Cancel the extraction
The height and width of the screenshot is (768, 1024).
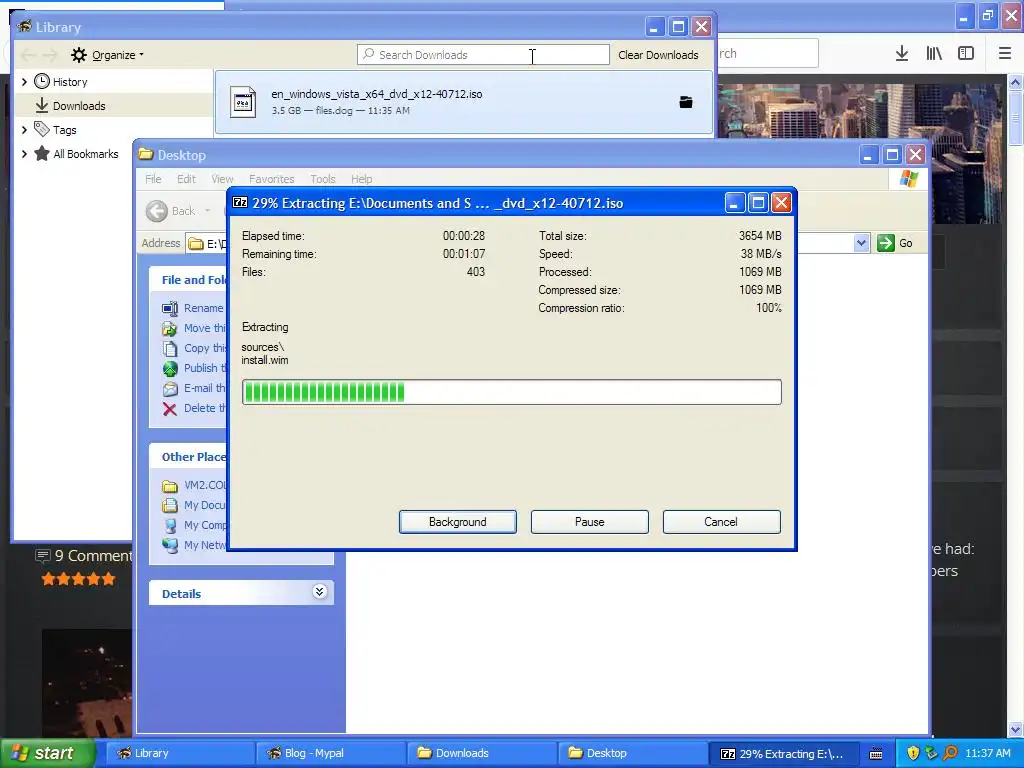click(x=721, y=522)
